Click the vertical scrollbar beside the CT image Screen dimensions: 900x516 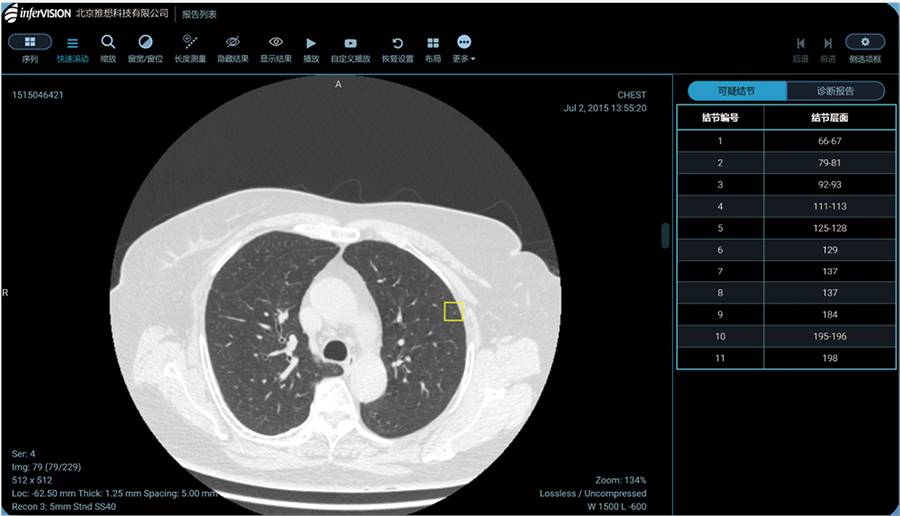point(665,235)
